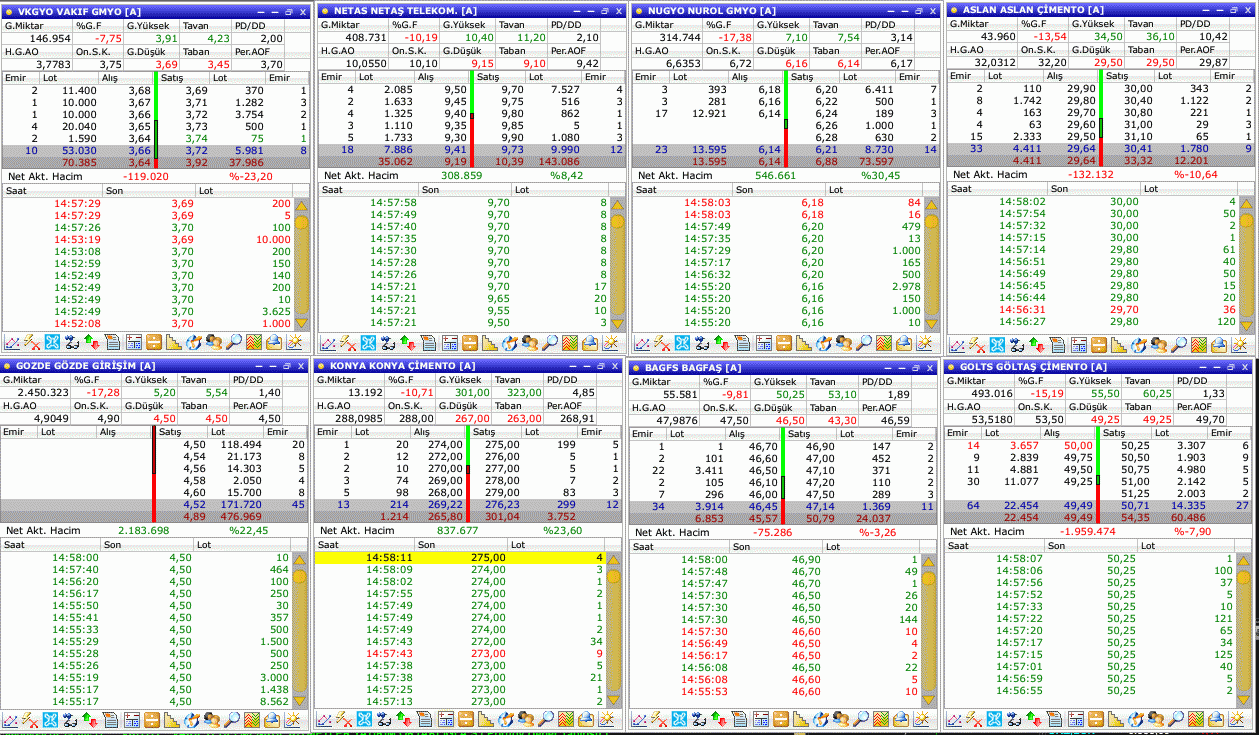Select the 14:53:19 trade row in VKGYO

[148, 240]
